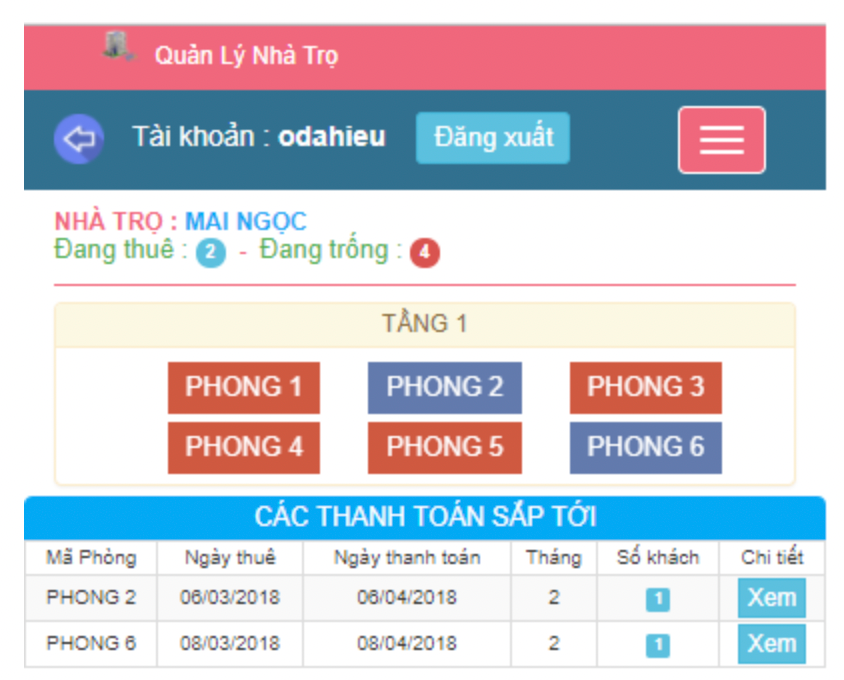The height and width of the screenshot is (680, 844).
Task: Click username odahieu
Action: click(332, 137)
